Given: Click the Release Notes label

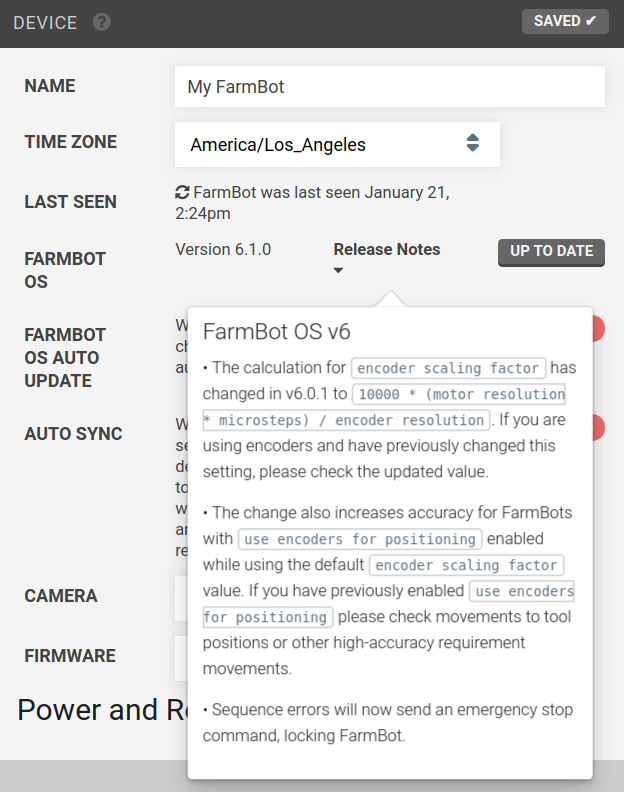Looking at the screenshot, I should 387,250.
